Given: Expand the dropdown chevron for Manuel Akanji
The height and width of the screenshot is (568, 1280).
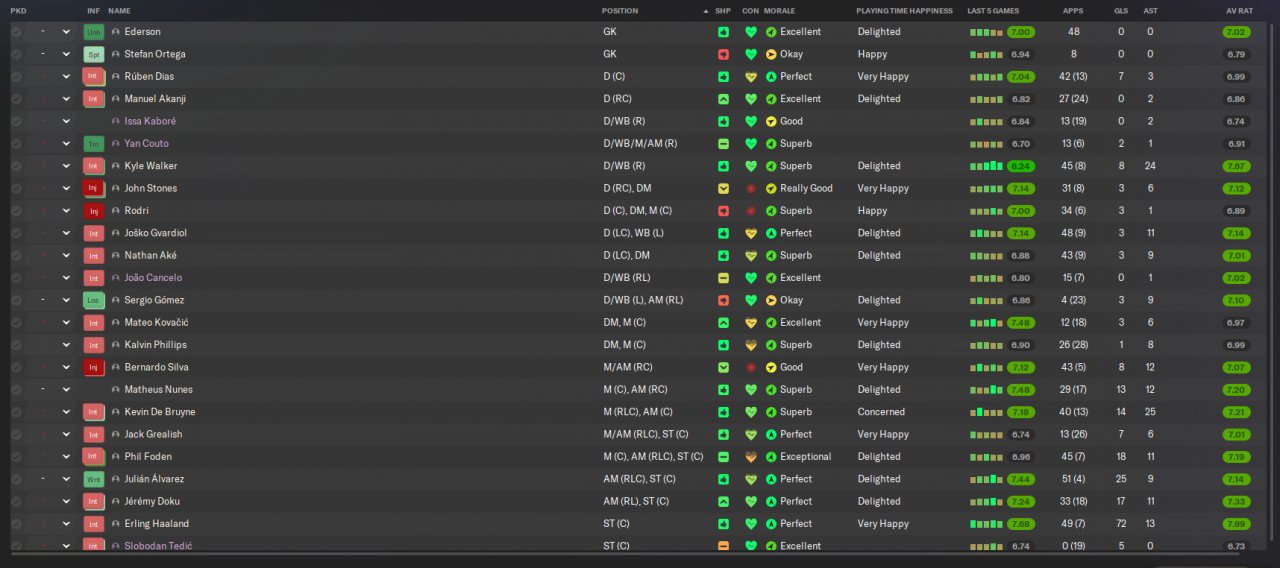Looking at the screenshot, I should click(x=67, y=99).
